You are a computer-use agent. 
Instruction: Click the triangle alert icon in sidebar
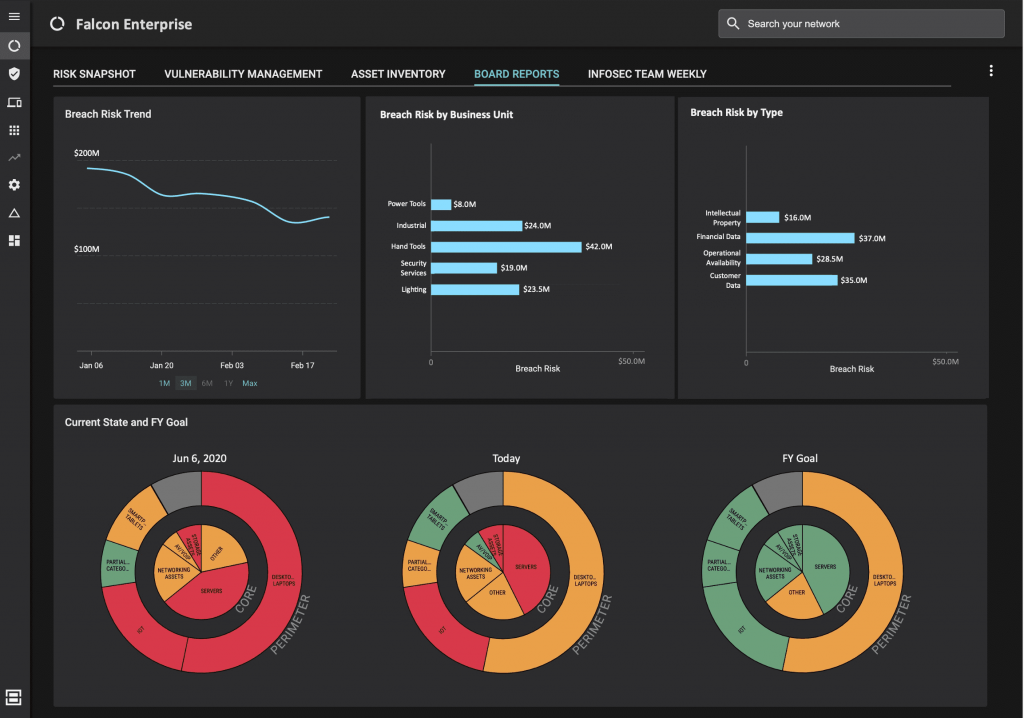pos(14,213)
